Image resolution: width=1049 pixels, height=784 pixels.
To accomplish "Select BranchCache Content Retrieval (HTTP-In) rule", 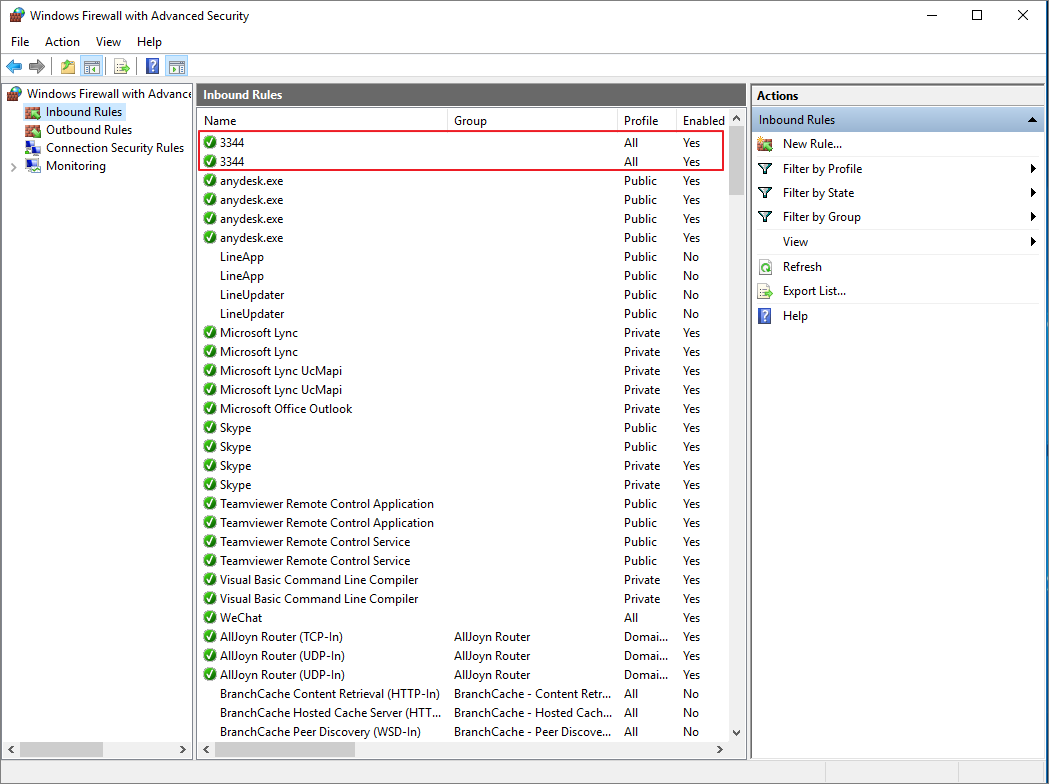I will pyautogui.click(x=463, y=694).
